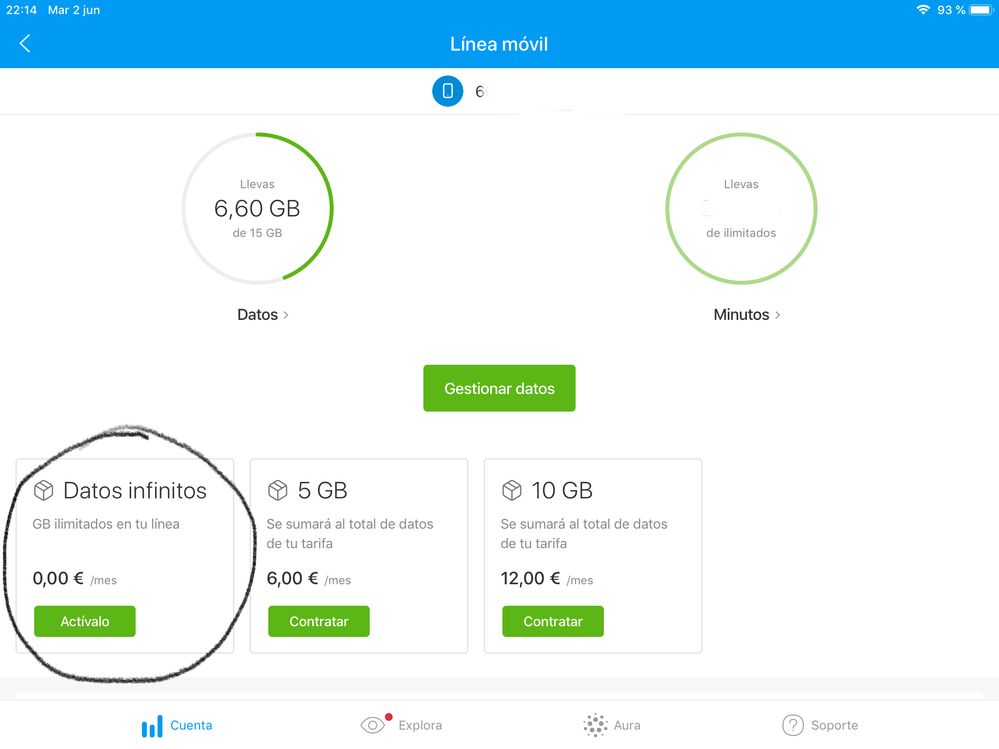
Task: Expand the Minutos usage details
Action: 746,314
